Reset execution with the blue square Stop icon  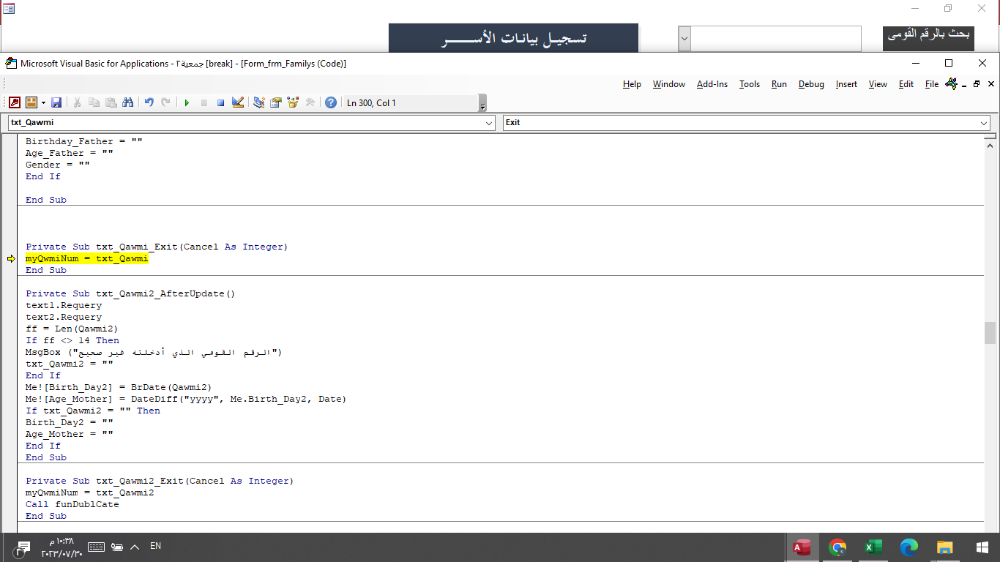tap(220, 103)
